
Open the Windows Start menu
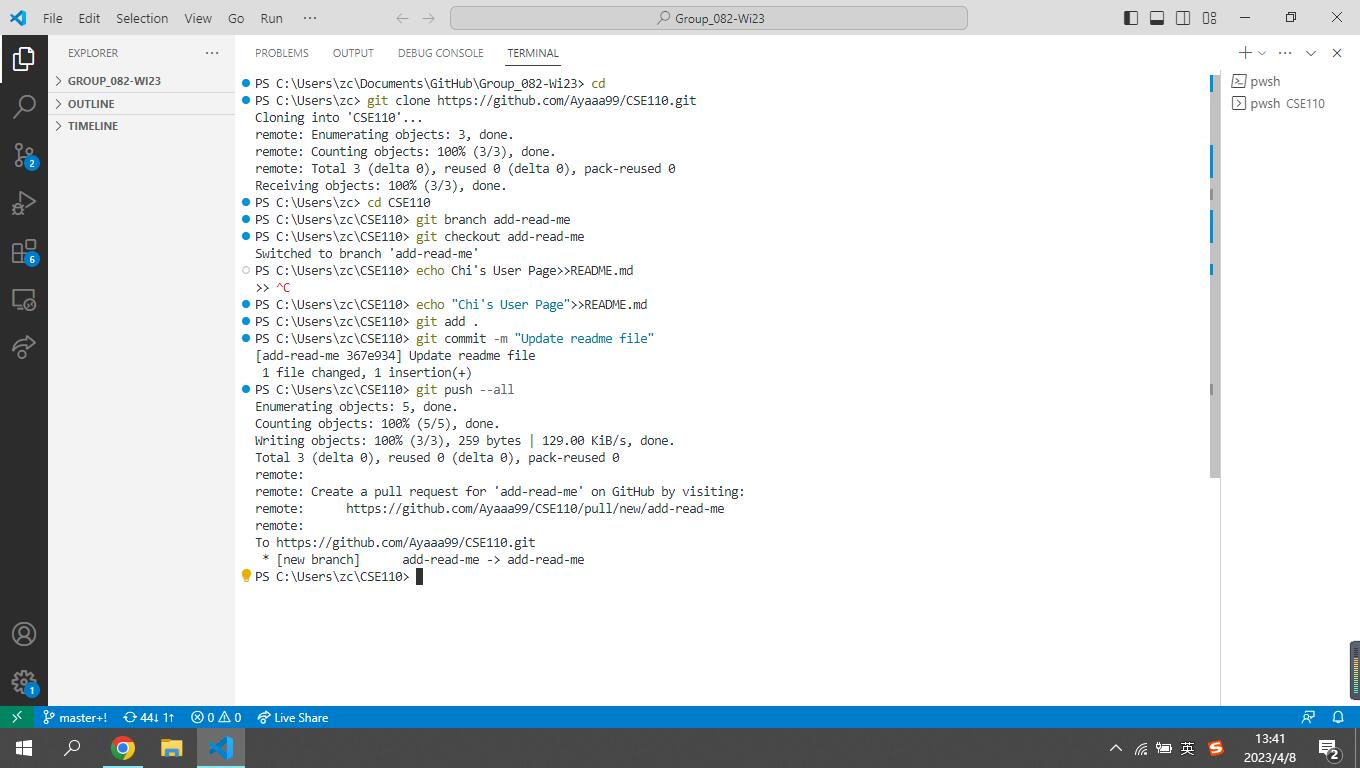pos(24,748)
